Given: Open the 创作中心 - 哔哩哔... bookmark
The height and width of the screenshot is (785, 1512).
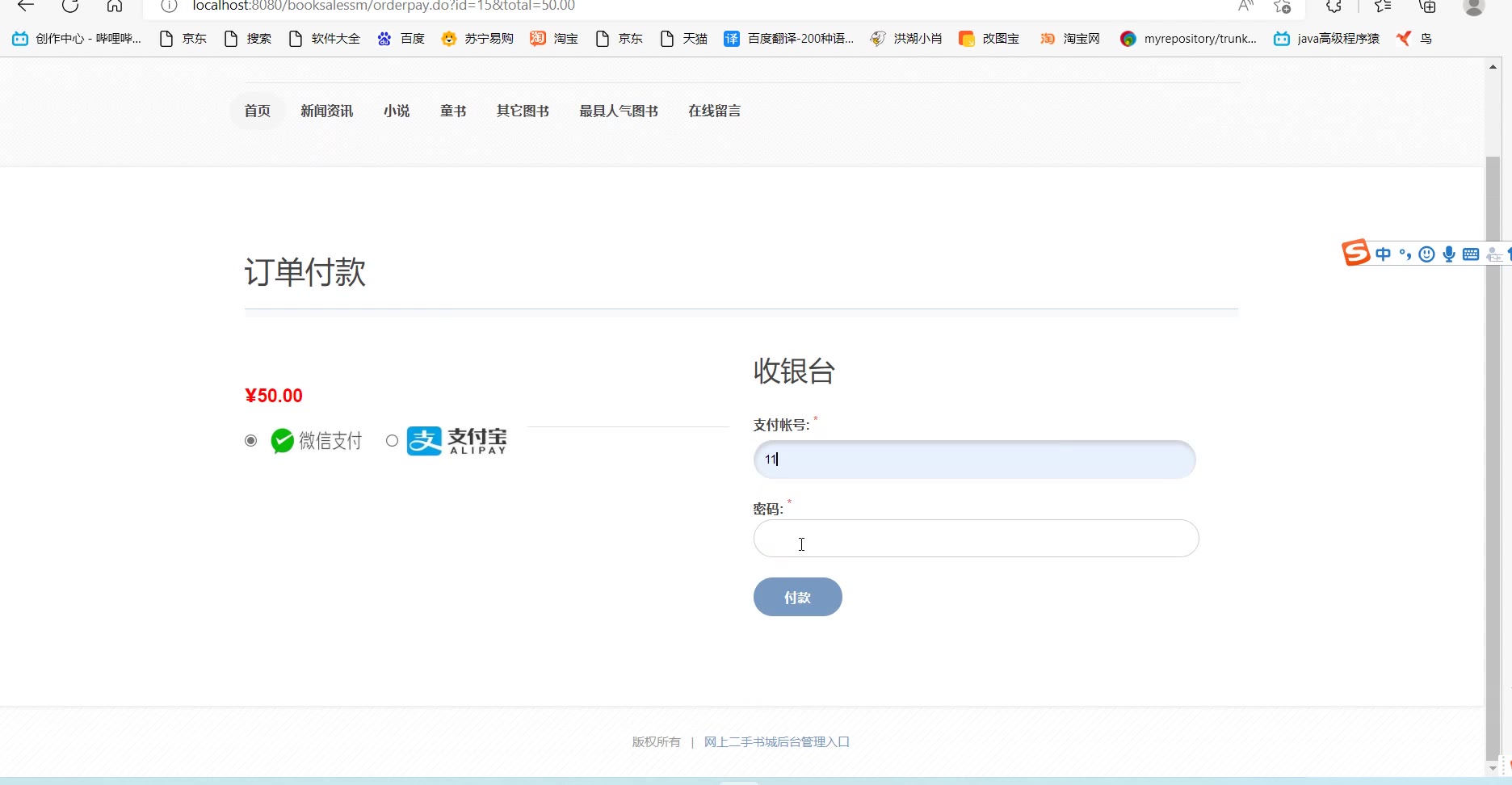Looking at the screenshot, I should (77, 39).
